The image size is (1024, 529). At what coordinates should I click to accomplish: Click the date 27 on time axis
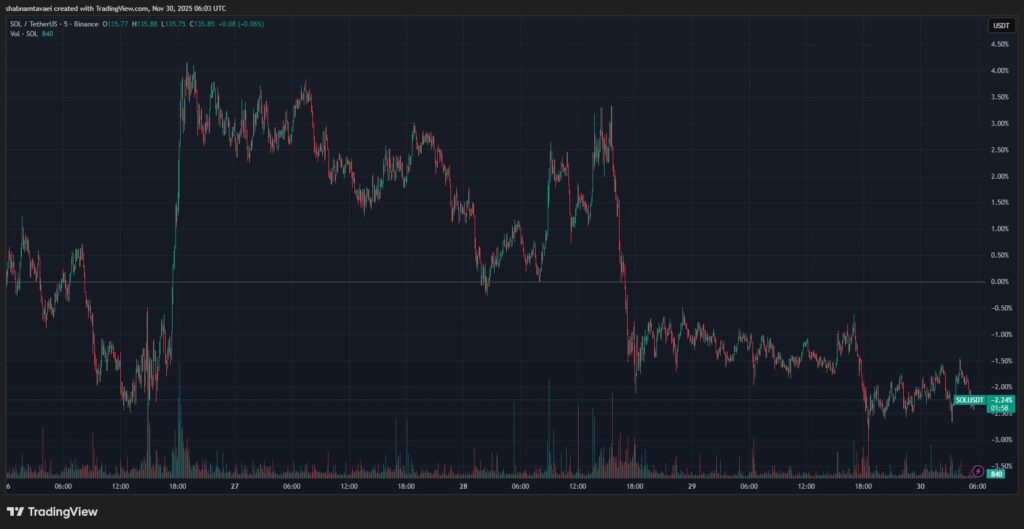[234, 485]
